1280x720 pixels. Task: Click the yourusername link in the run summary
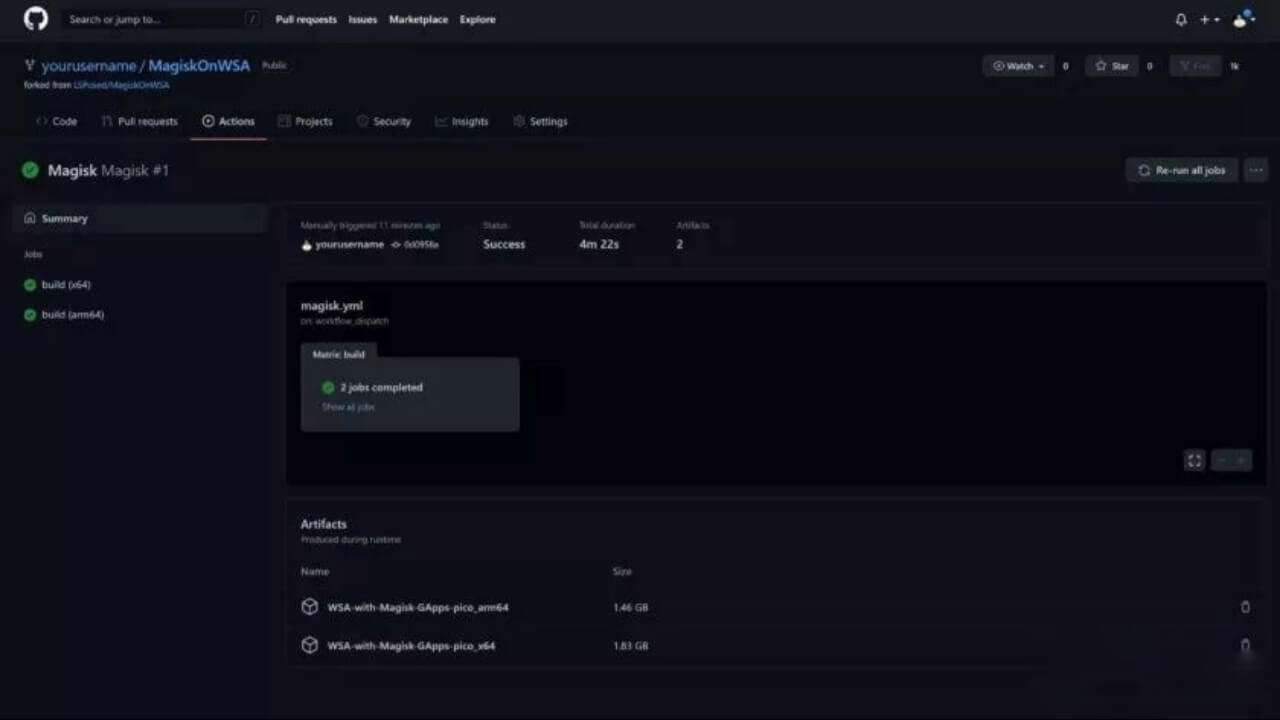pyautogui.click(x=349, y=244)
